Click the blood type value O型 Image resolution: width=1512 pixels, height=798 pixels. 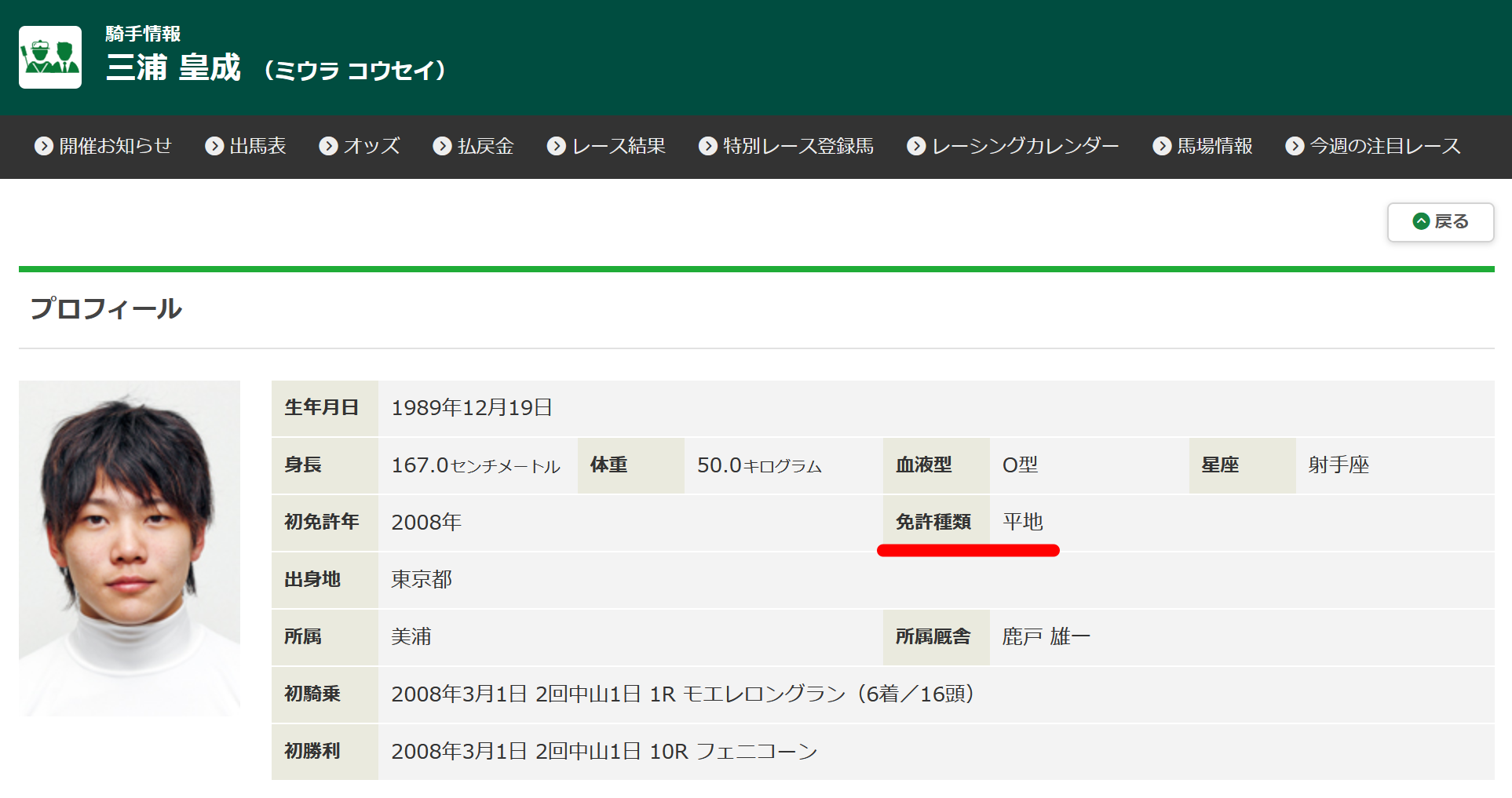point(1020,465)
